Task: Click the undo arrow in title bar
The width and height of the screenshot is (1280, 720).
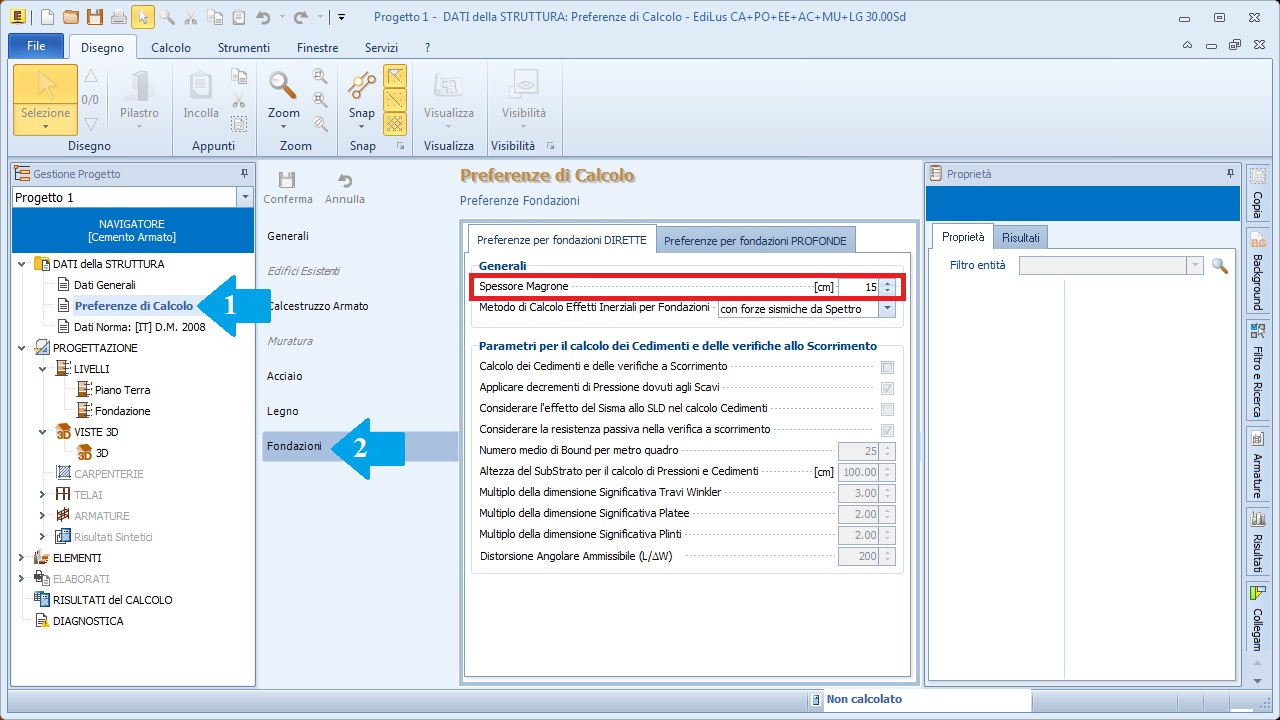Action: 263,16
